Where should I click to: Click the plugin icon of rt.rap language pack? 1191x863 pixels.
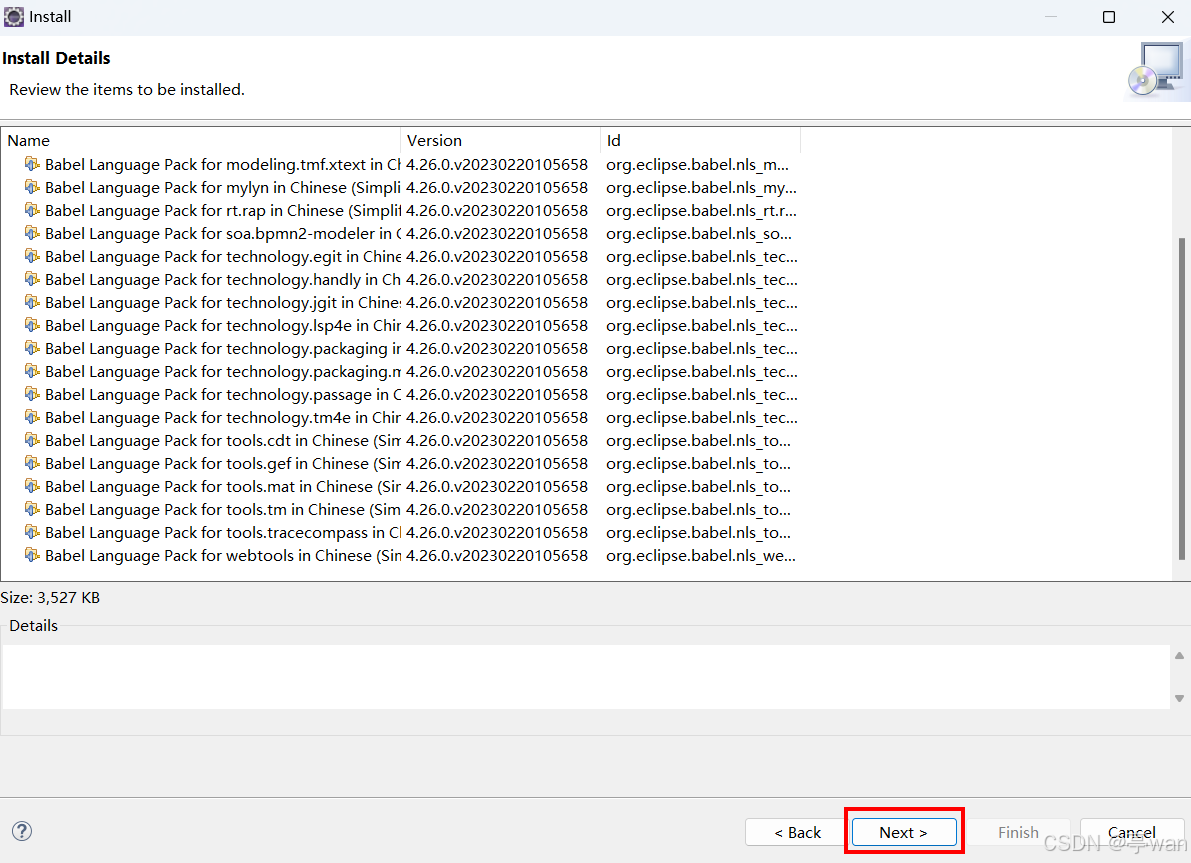32,210
